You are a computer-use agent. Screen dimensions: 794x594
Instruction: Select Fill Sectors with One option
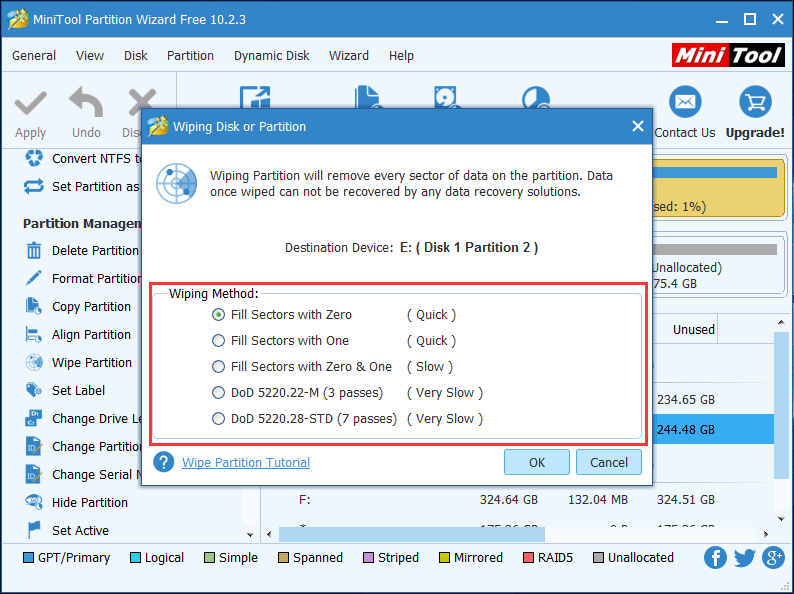point(218,340)
